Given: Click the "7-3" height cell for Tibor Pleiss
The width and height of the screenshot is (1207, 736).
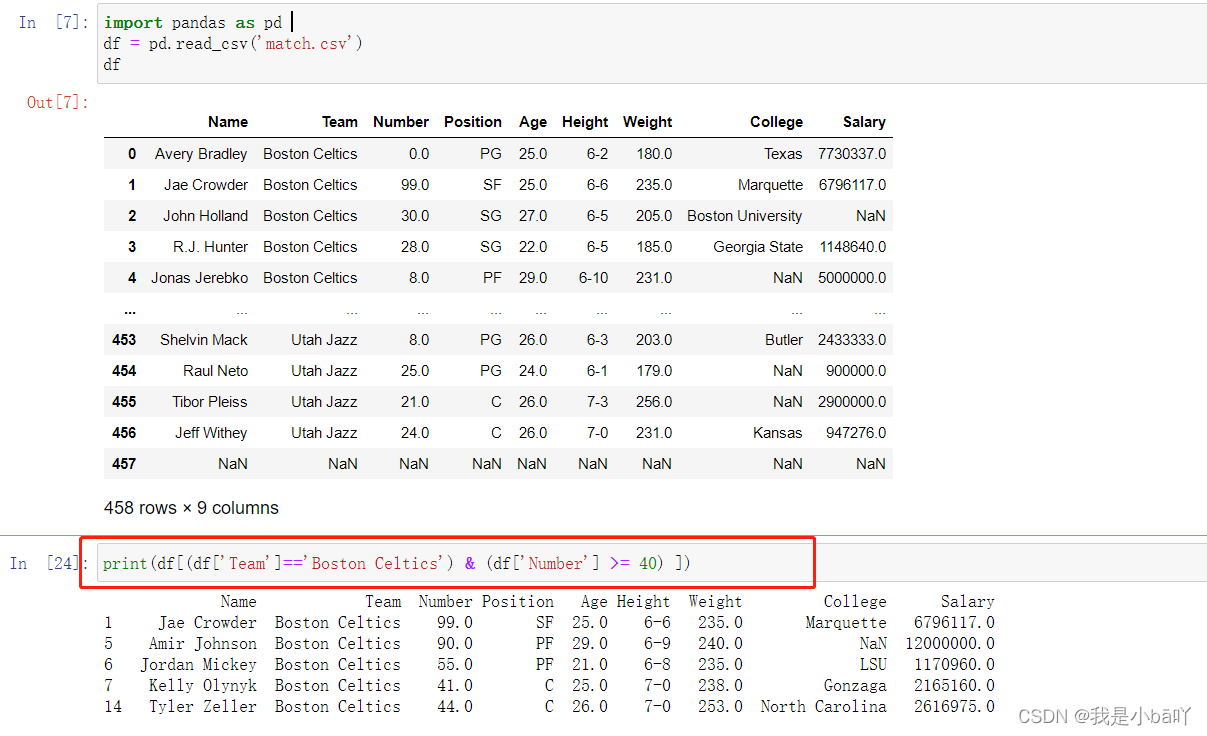Looking at the screenshot, I should [597, 402].
